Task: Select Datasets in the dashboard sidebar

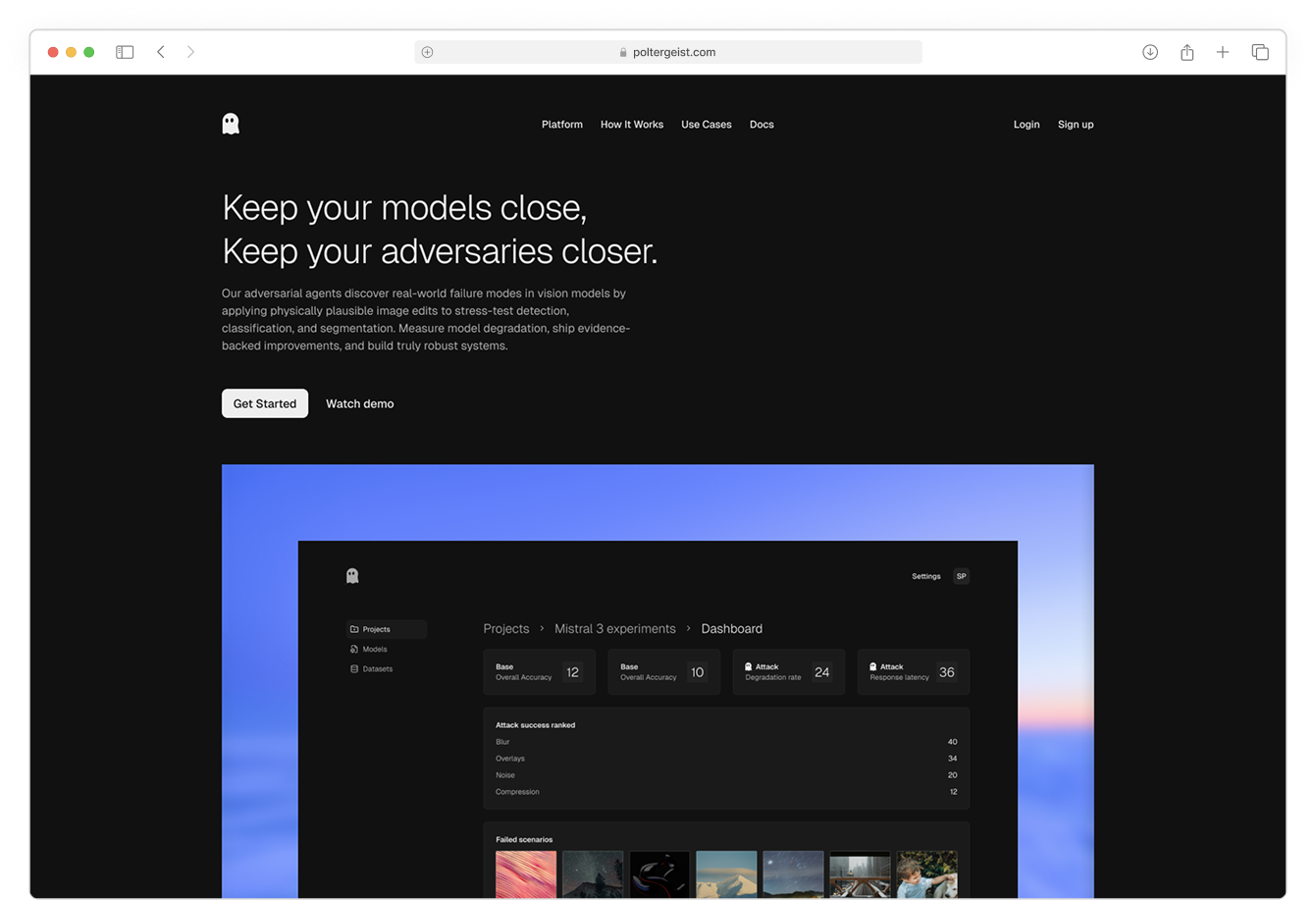Action: [377, 669]
